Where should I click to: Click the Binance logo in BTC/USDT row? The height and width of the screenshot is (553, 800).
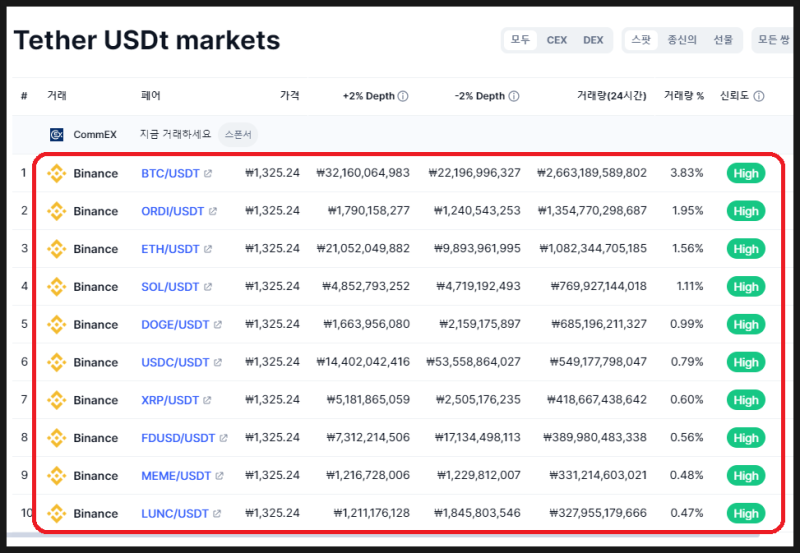click(57, 173)
